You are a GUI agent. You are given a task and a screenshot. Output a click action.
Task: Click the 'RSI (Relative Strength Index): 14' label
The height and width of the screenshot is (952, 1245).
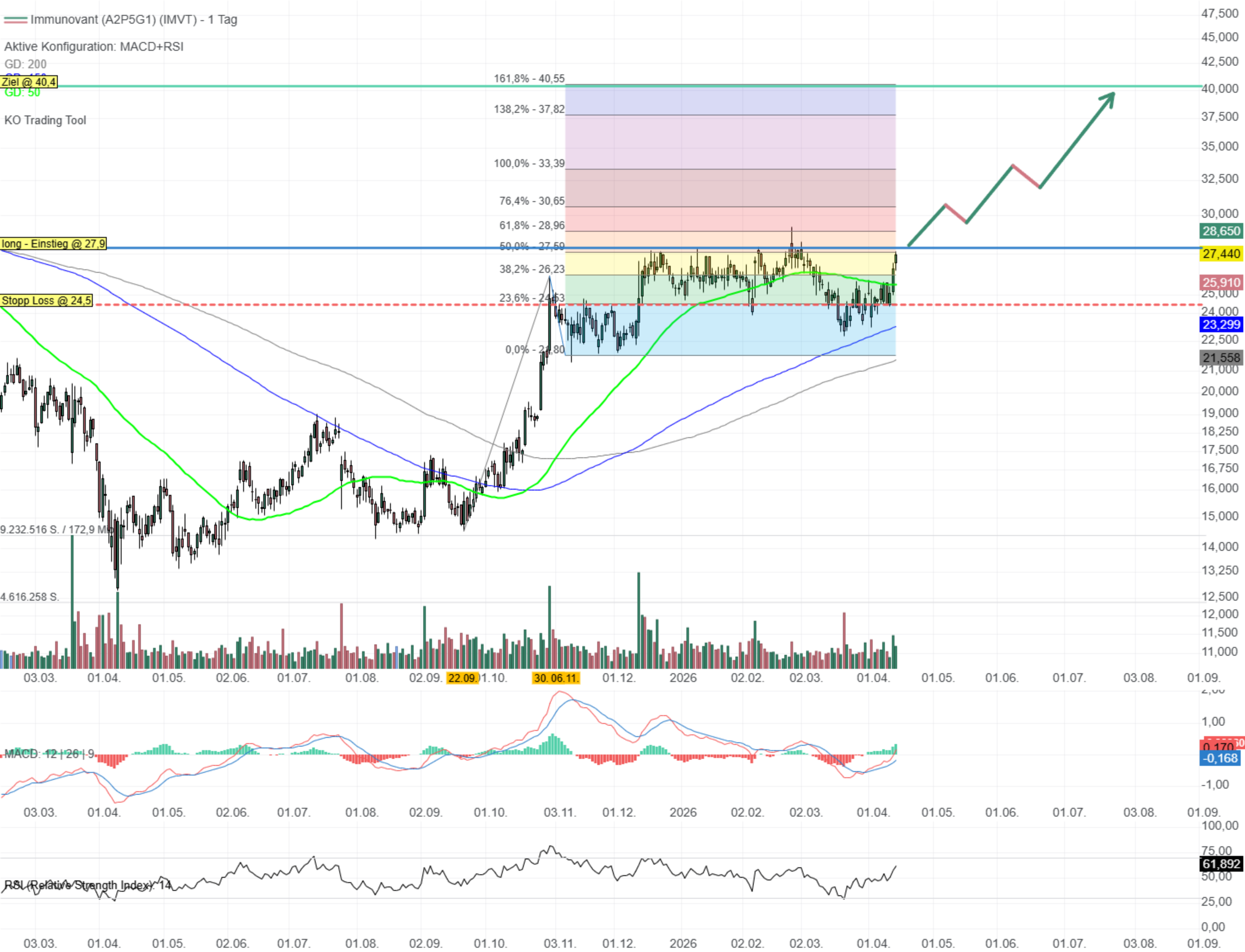[88, 885]
